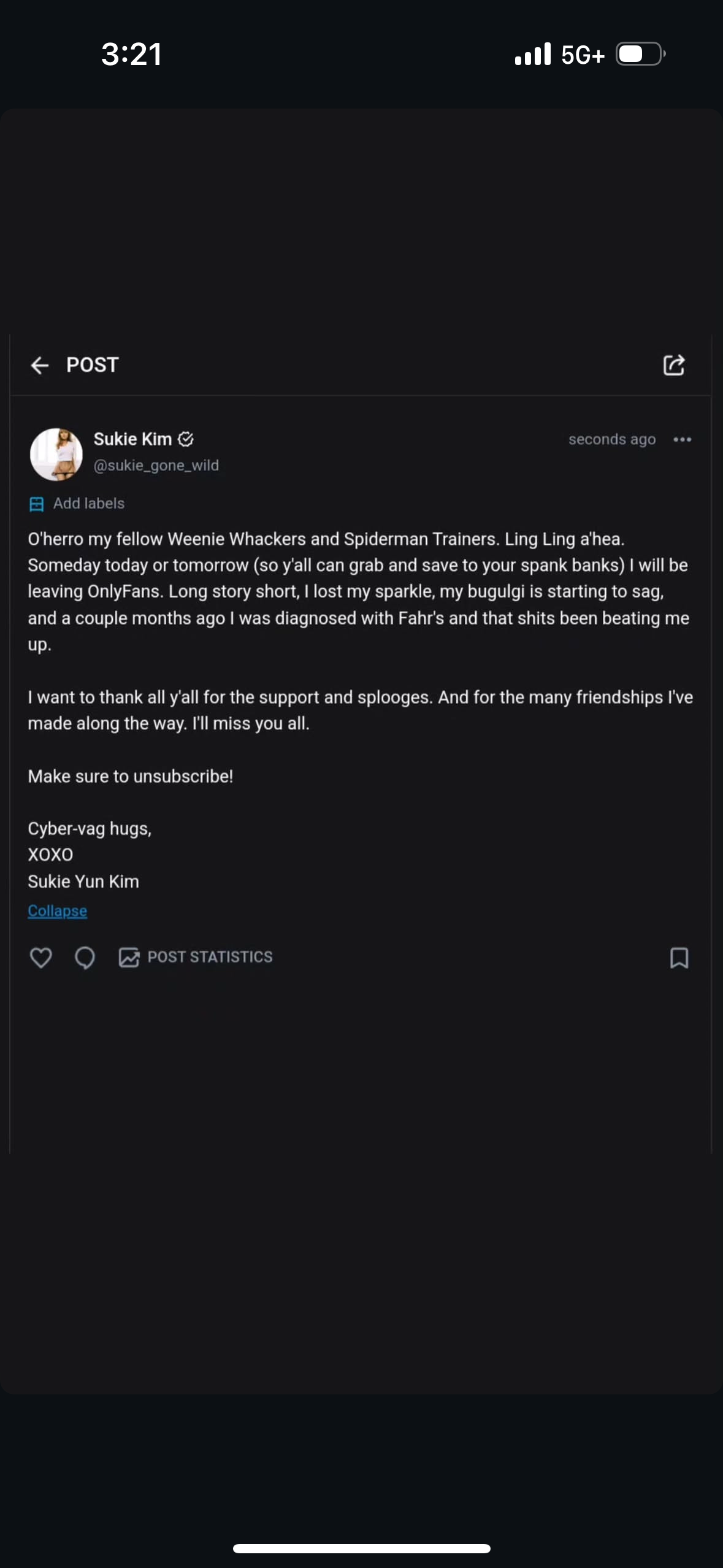Click the Add labels tag icon

tap(37, 504)
